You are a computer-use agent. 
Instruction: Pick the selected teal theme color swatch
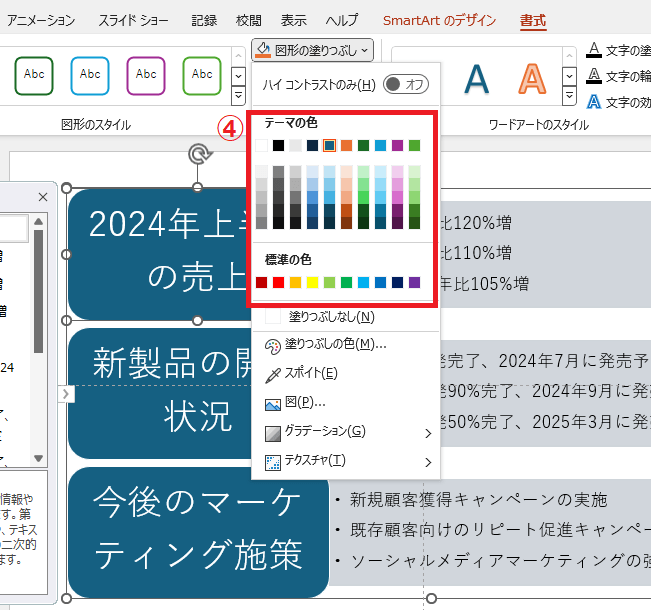tap(329, 146)
